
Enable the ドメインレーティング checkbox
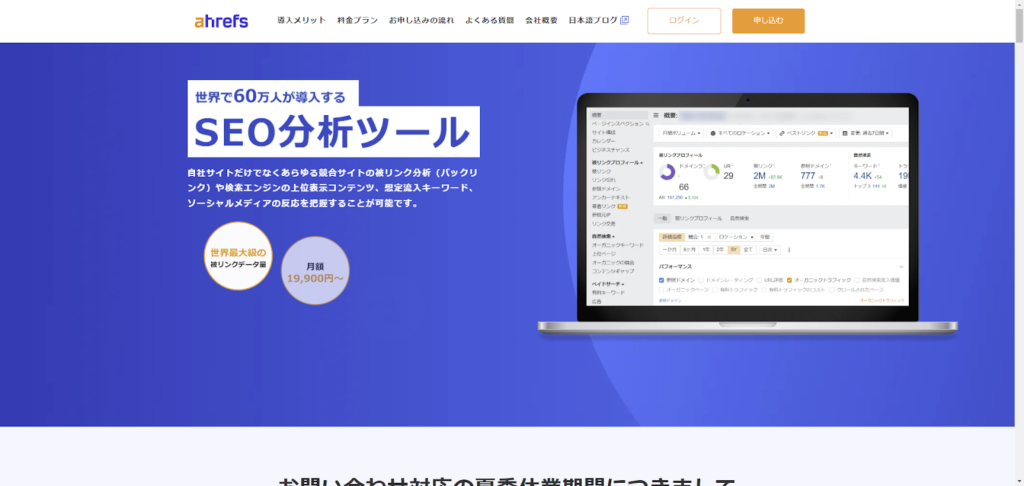pos(701,280)
